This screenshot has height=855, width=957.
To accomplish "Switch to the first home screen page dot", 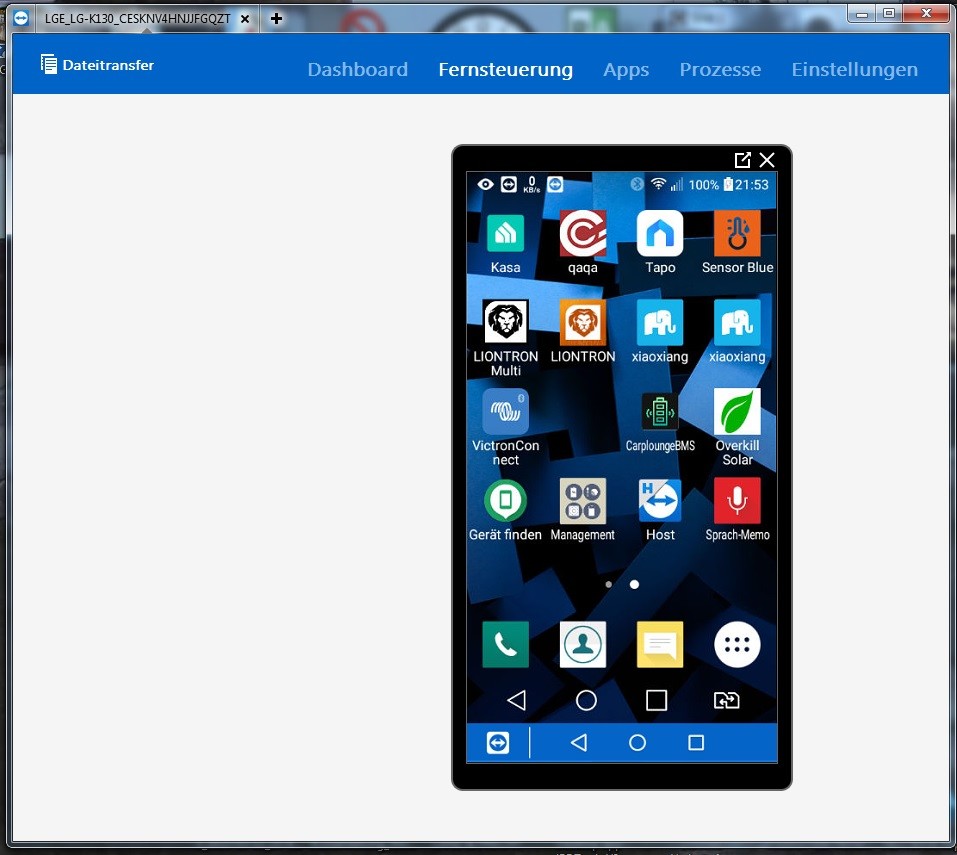I will click(609, 585).
